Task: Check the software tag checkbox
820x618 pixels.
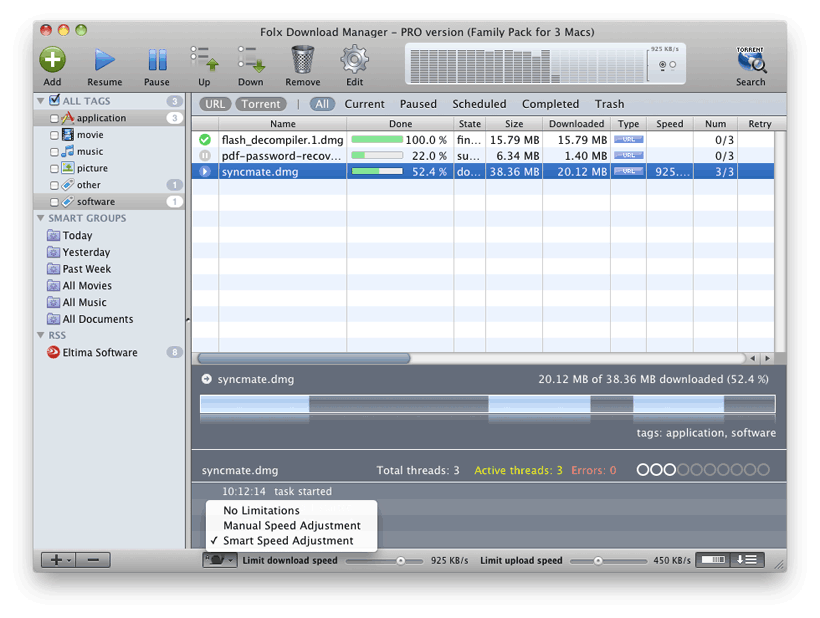Action: click(54, 202)
